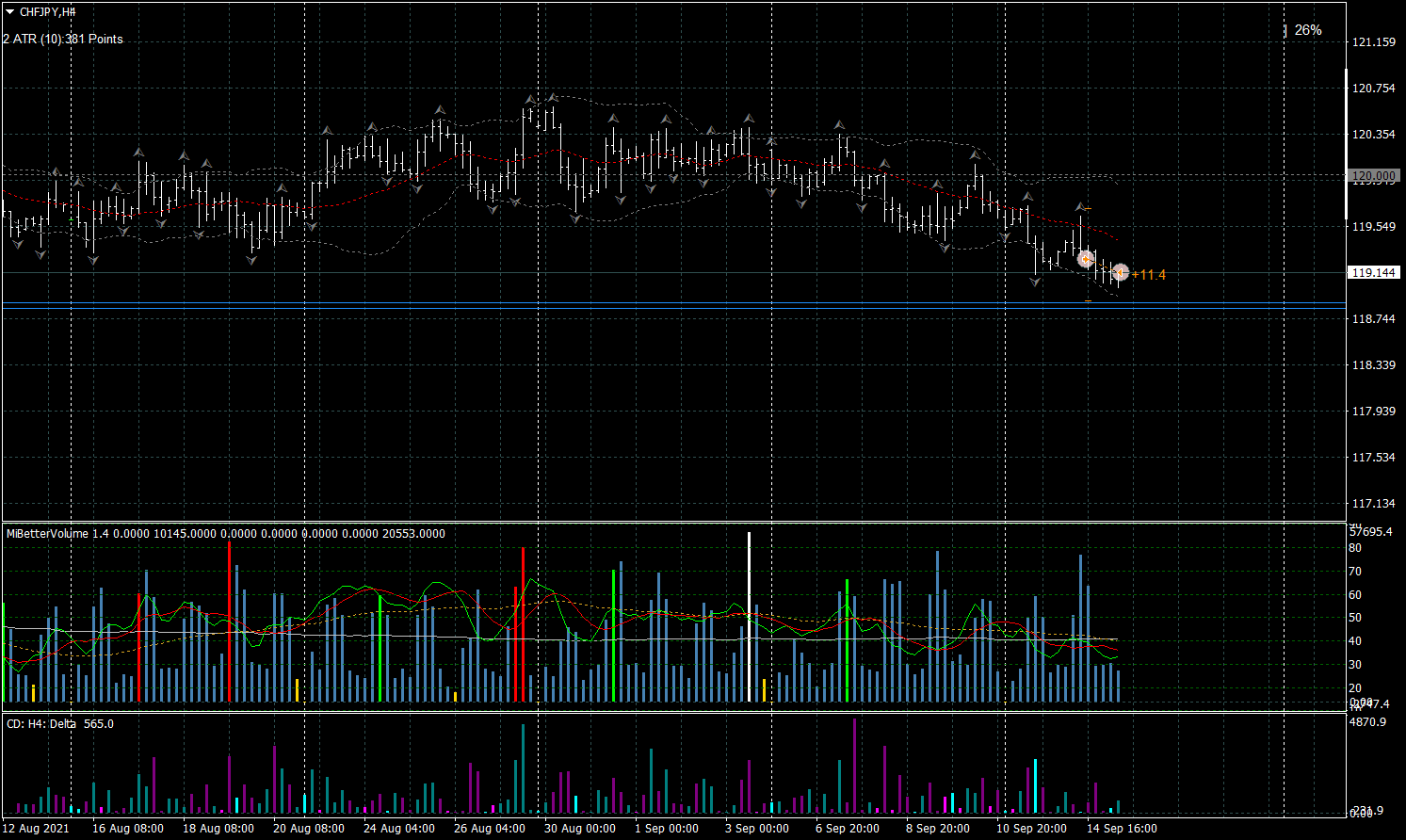Select the orange +11.4 profit label
Viewport: 1406px width, 840px height.
(1149, 275)
